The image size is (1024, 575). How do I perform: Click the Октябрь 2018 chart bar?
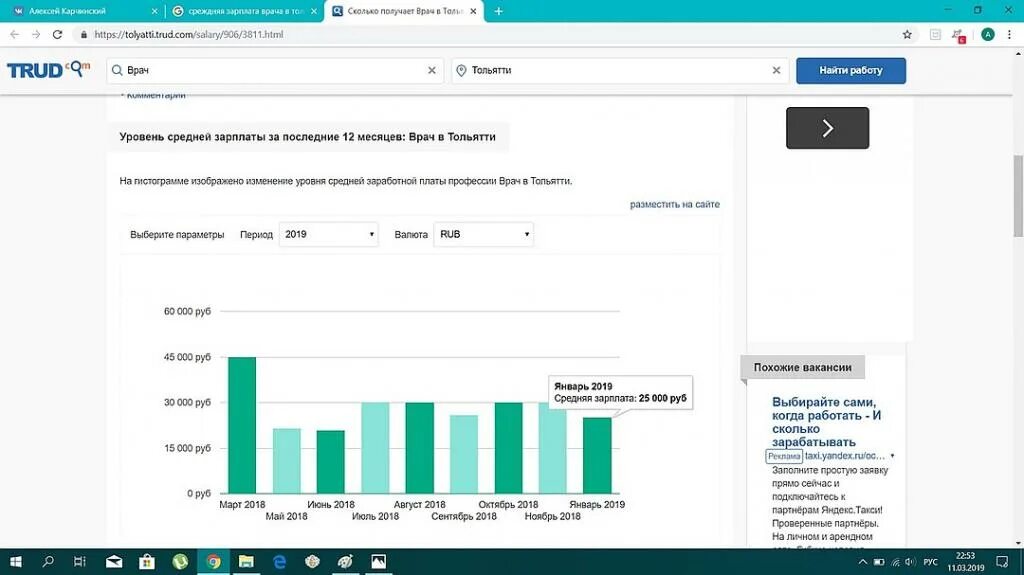508,448
